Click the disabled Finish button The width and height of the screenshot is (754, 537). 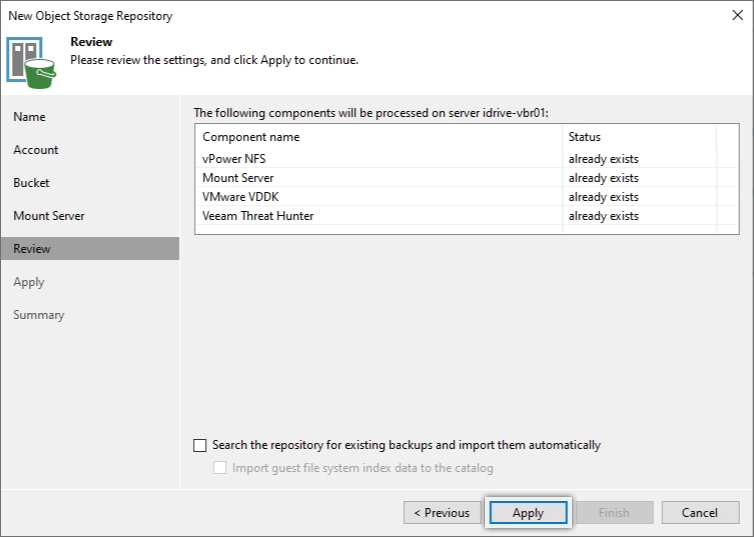pos(614,512)
